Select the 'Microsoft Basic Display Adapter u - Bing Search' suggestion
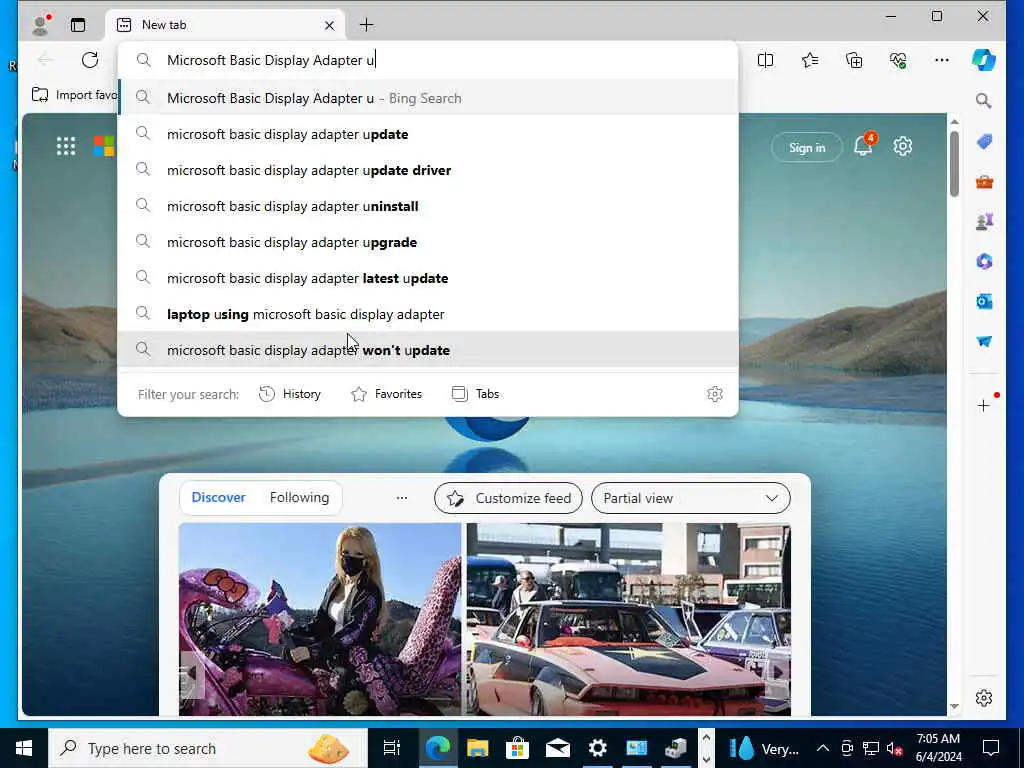 pos(428,98)
